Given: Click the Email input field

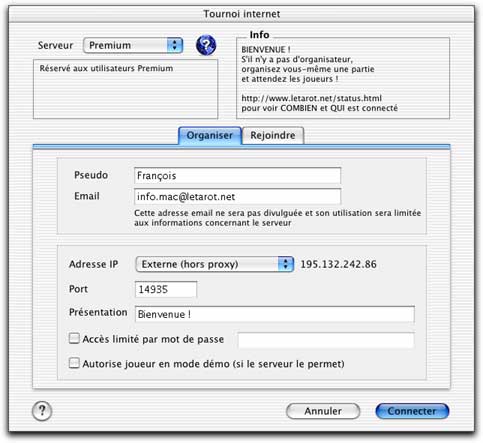Looking at the screenshot, I should [238, 197].
